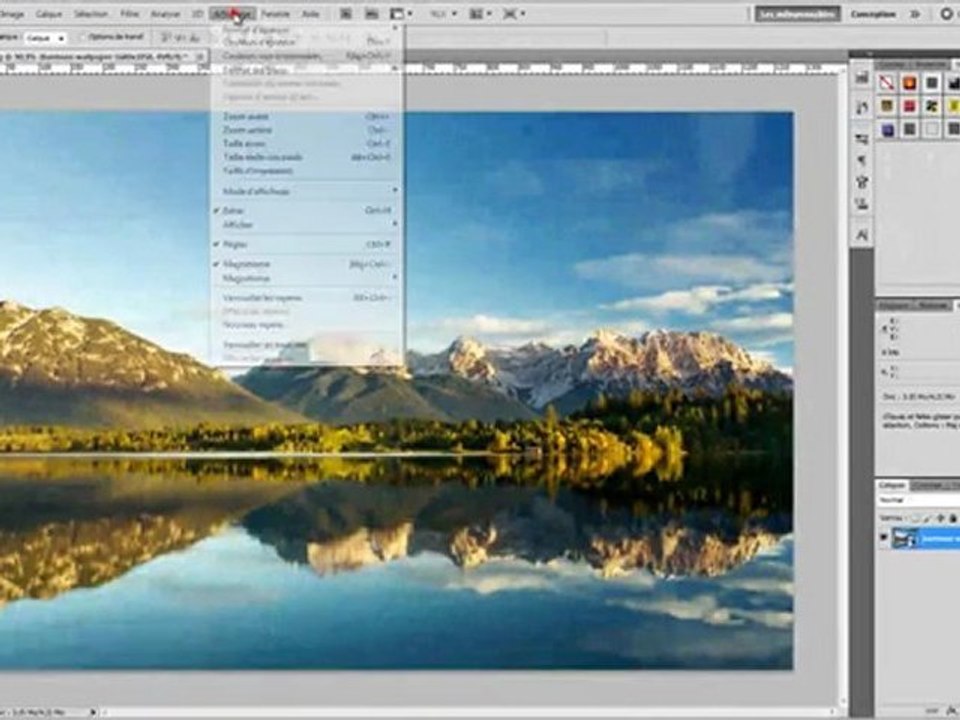Open the CS Live icon at top right
Screen dimensions: 960x720
pyautogui.click(x=947, y=13)
